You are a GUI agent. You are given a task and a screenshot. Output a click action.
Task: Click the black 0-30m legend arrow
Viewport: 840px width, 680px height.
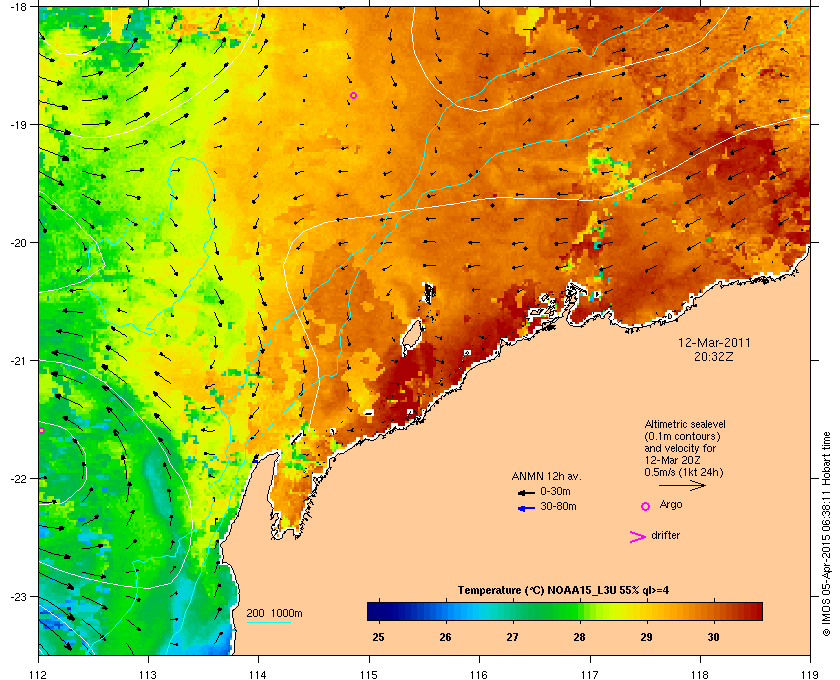526,492
